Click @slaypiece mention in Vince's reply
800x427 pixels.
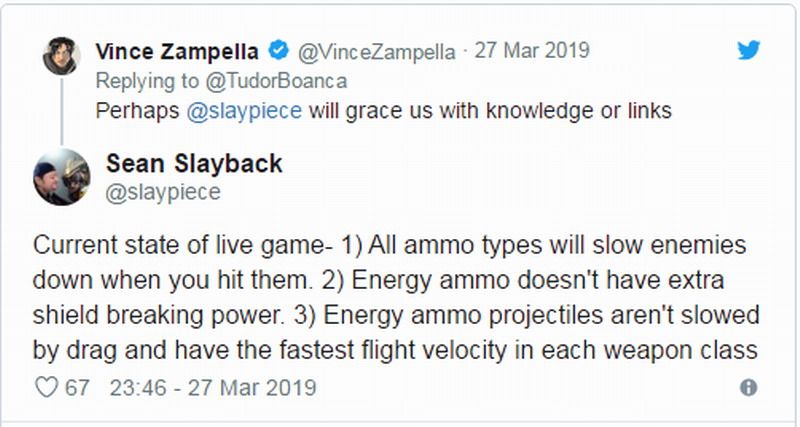(x=244, y=111)
